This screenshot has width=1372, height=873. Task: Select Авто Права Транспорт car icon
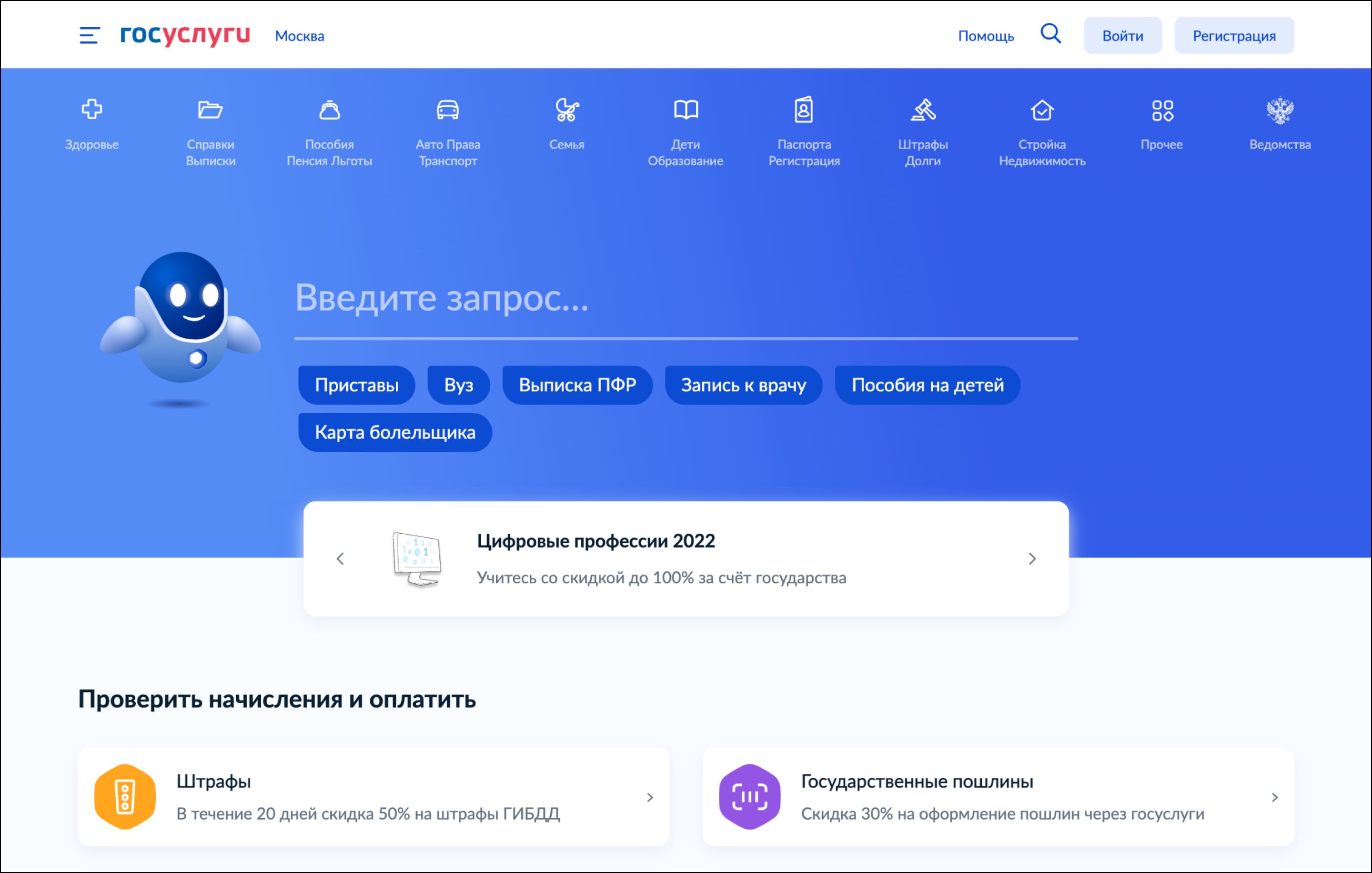point(448,110)
